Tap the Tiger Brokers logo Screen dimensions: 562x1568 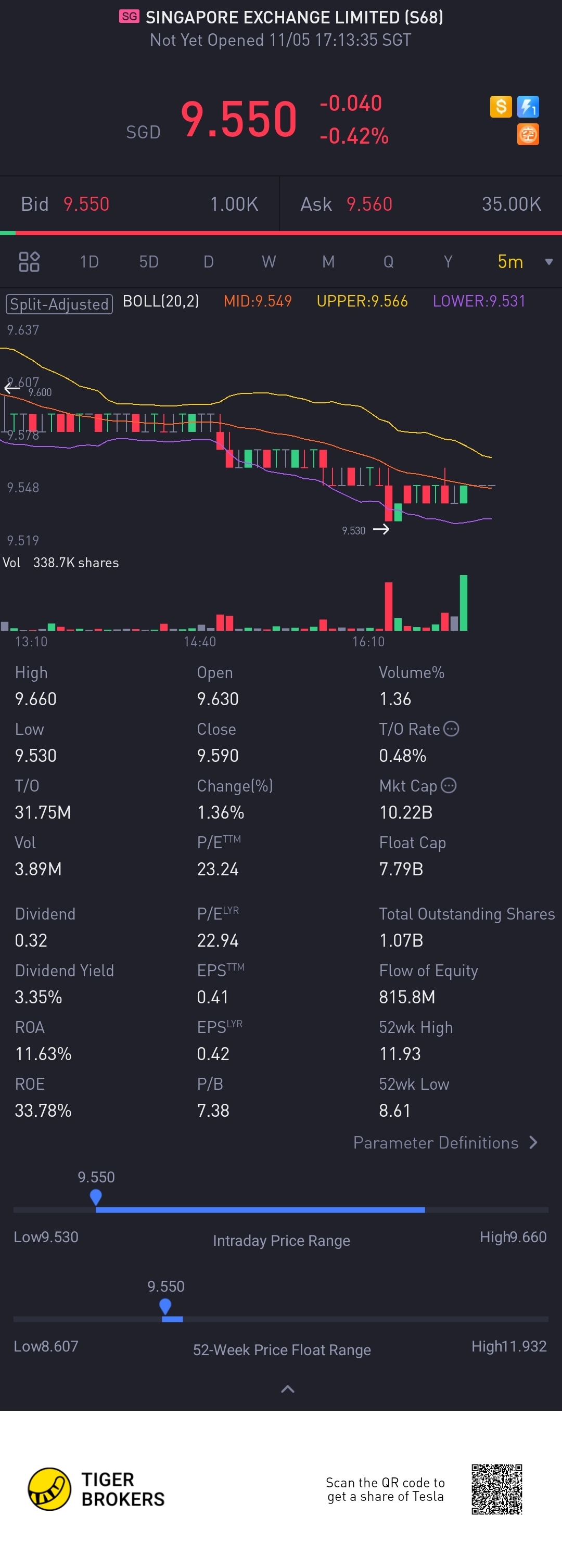pos(50,1488)
